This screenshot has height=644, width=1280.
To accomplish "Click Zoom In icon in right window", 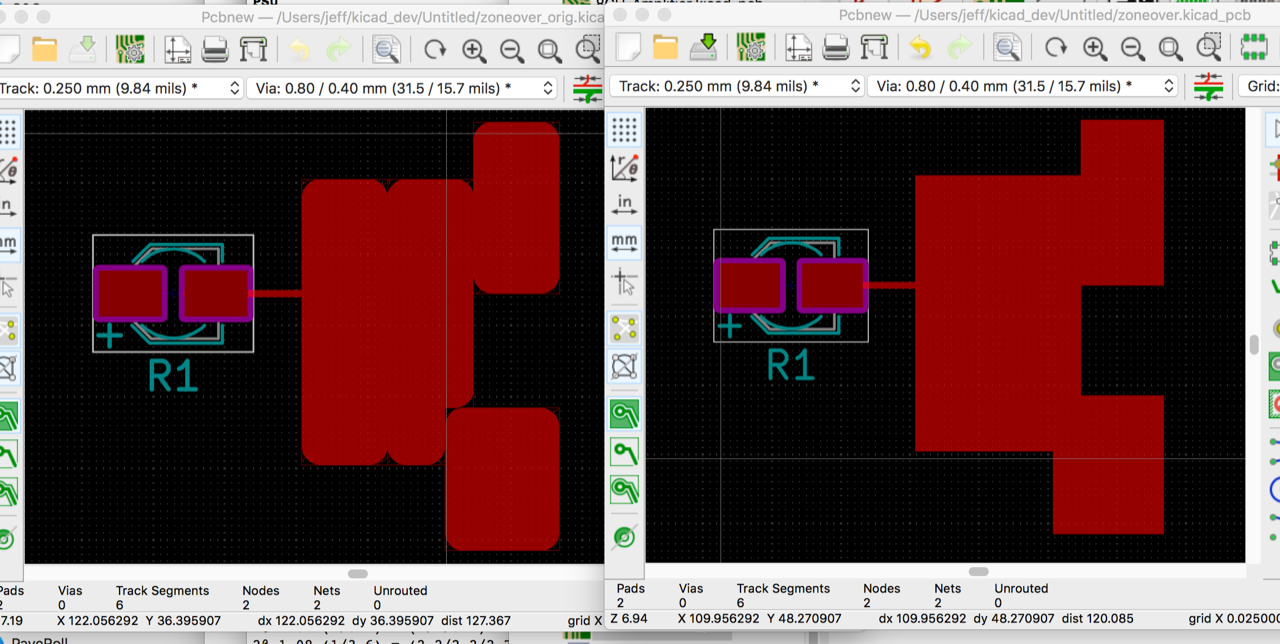I will [x=1095, y=48].
